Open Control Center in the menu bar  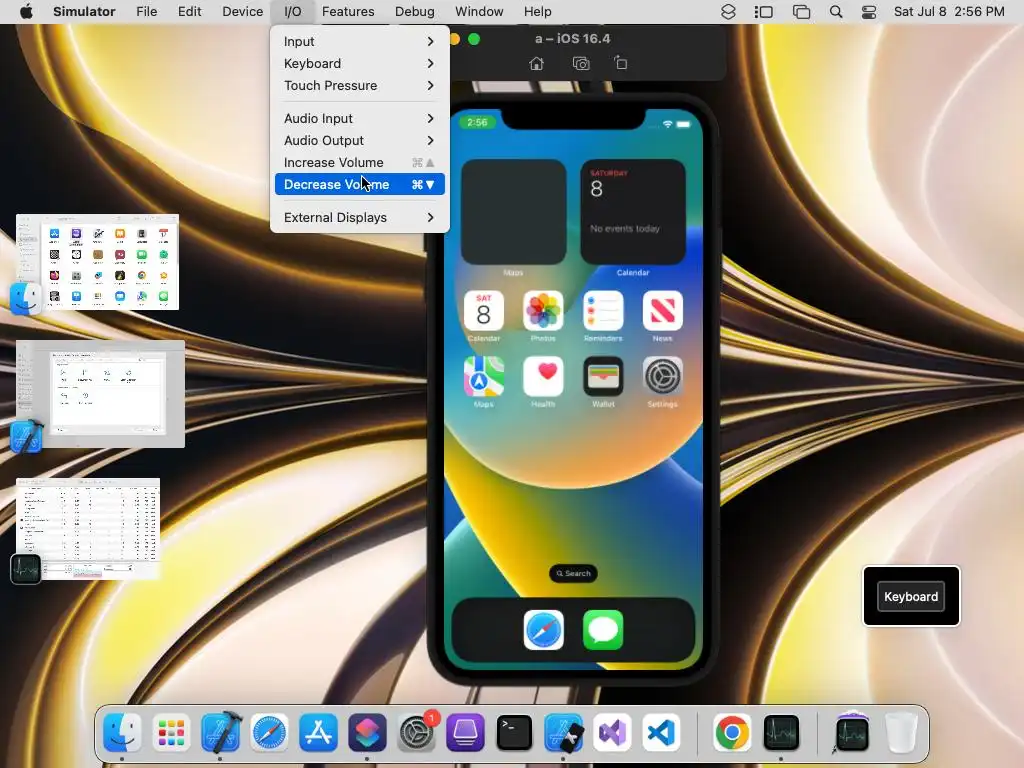click(869, 12)
